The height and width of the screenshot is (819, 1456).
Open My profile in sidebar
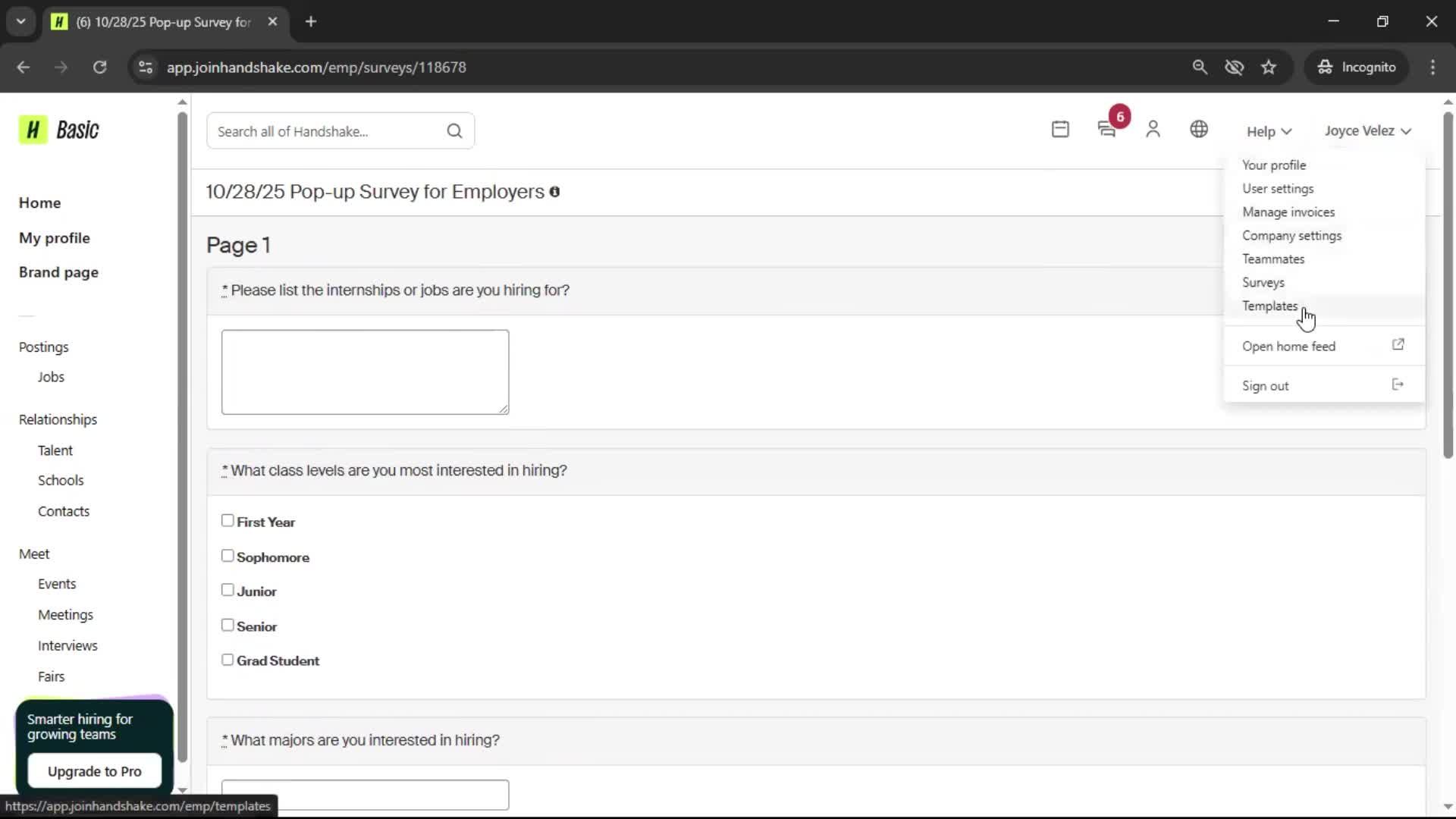[54, 238]
